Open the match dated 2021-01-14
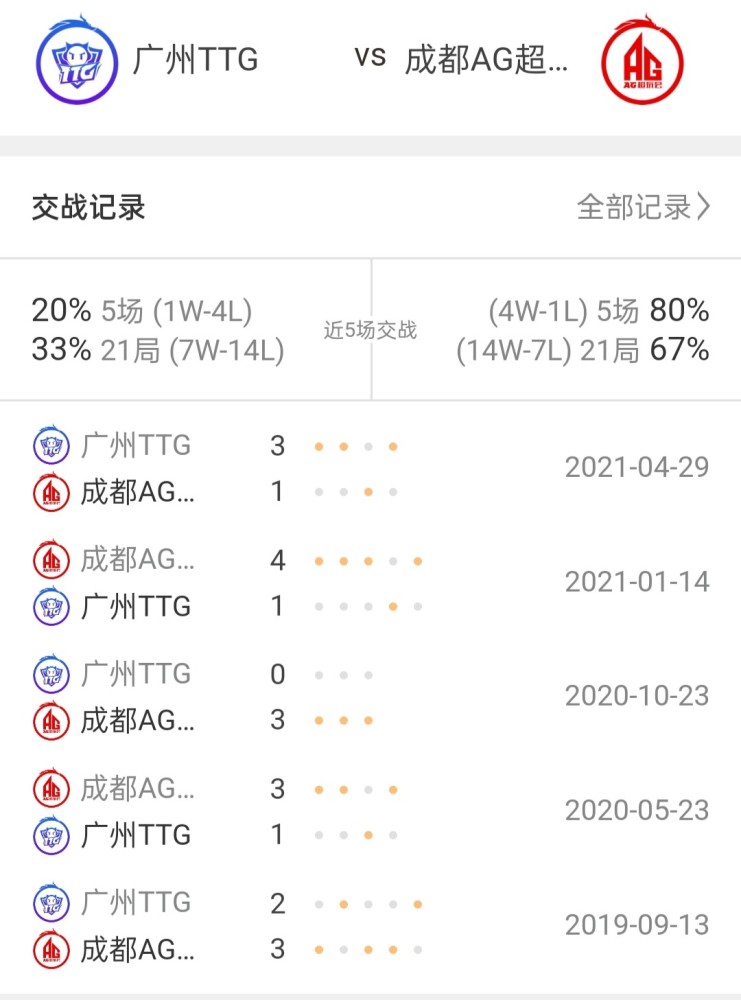Image resolution: width=741 pixels, height=1000 pixels. click(370, 582)
